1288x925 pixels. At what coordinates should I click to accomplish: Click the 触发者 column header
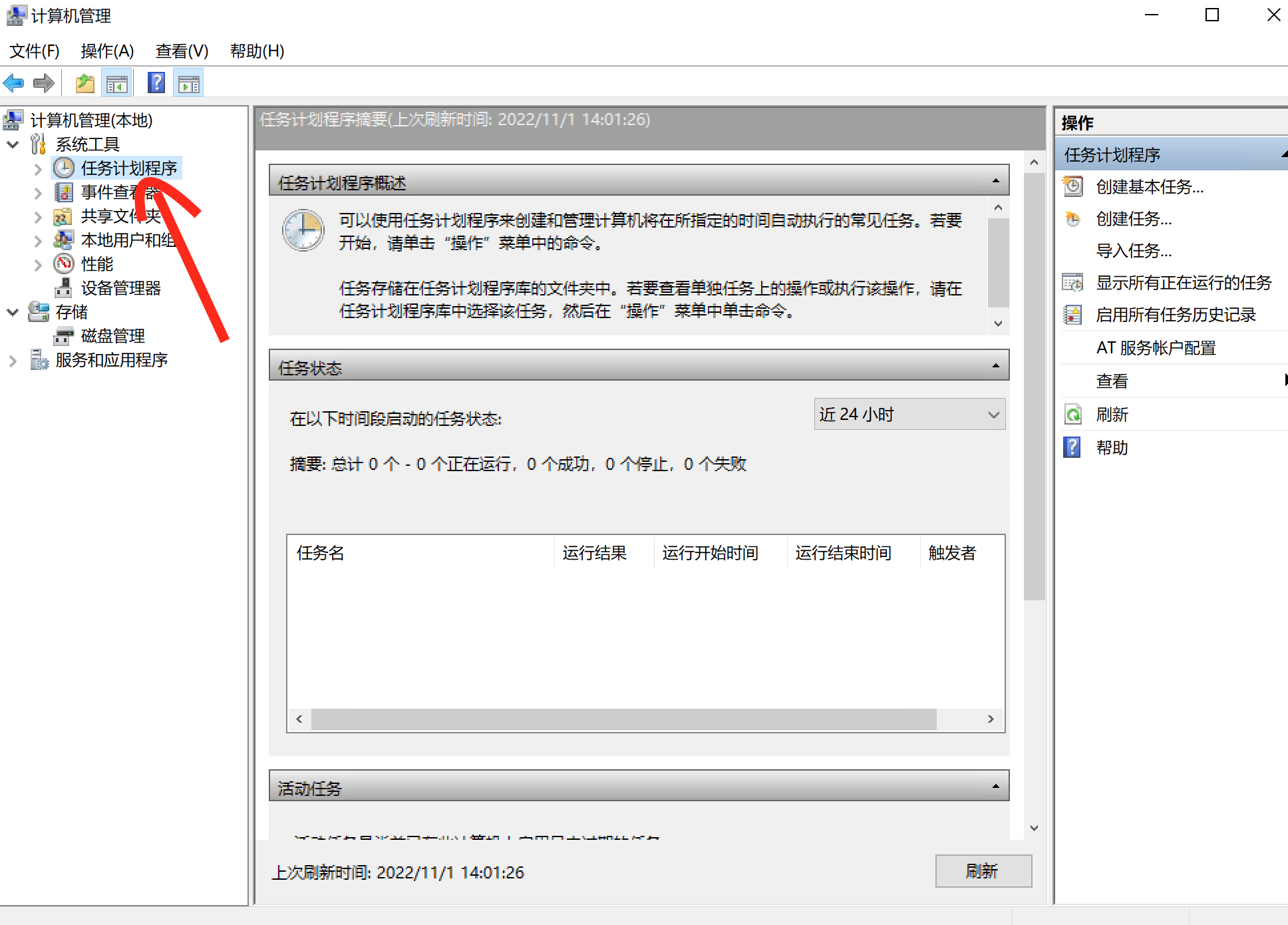tap(962, 552)
